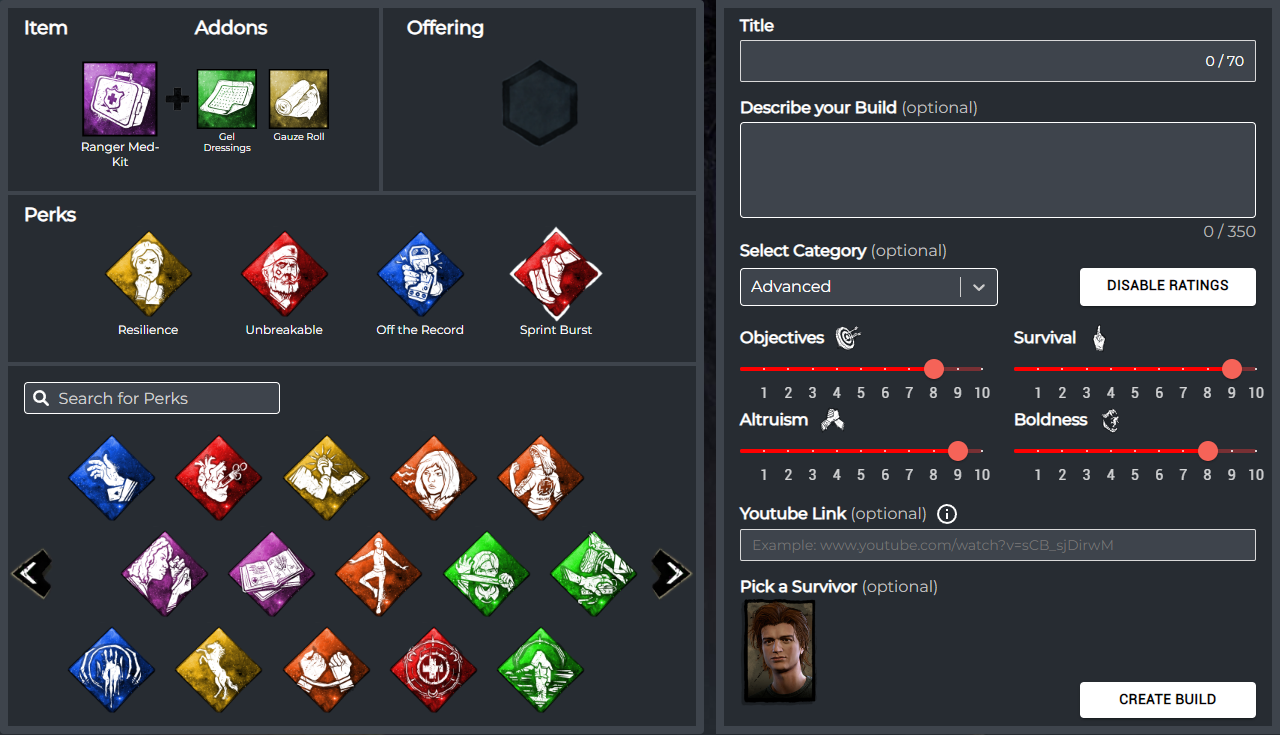Viewport: 1280px width, 735px height.
Task: Click the Gel Dressings addon icon
Action: click(x=227, y=98)
